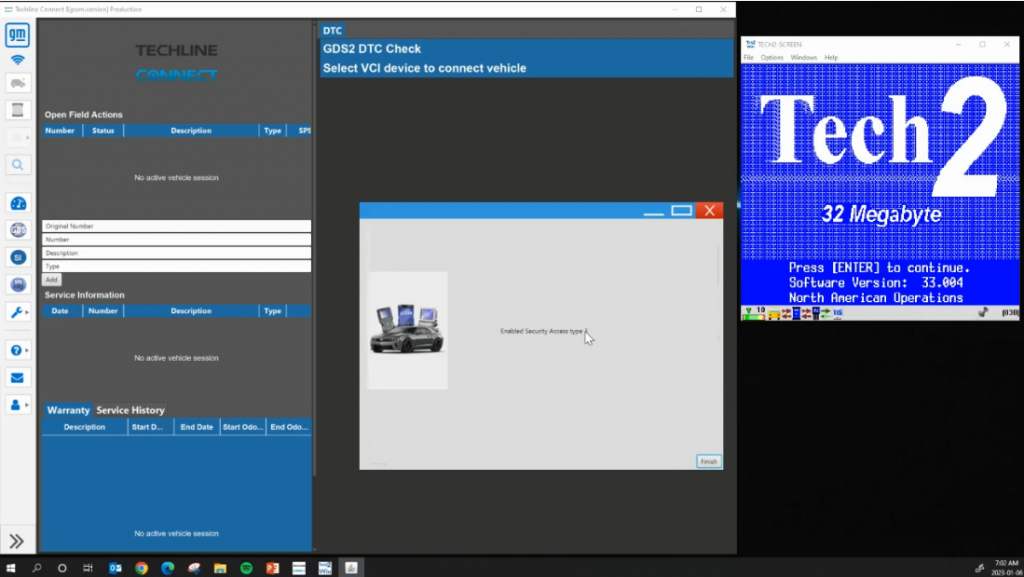Open the SPS programming sidebar icon
Screen dimensions: 1024x577
pyautogui.click(x=18, y=285)
